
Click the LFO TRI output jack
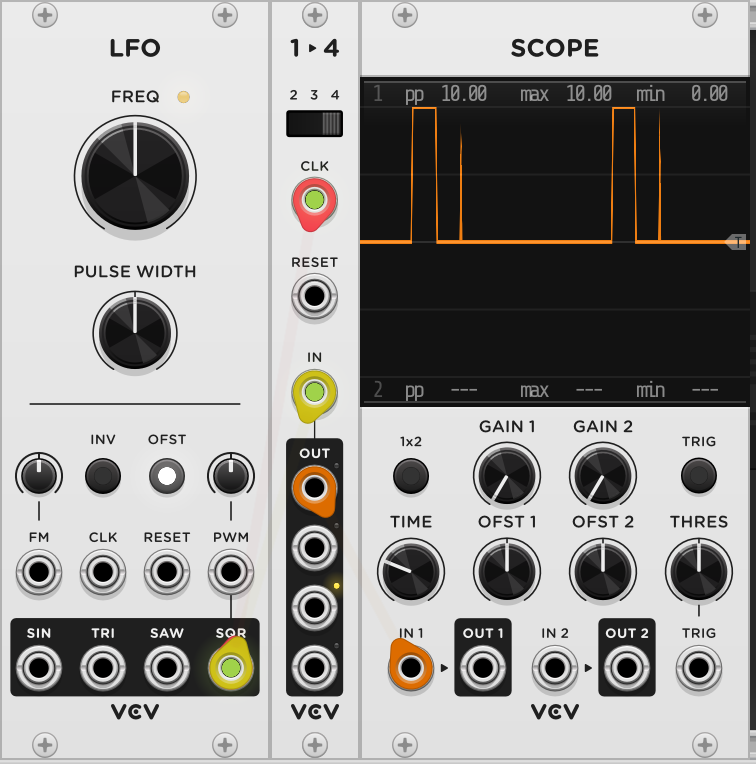[x=103, y=668]
